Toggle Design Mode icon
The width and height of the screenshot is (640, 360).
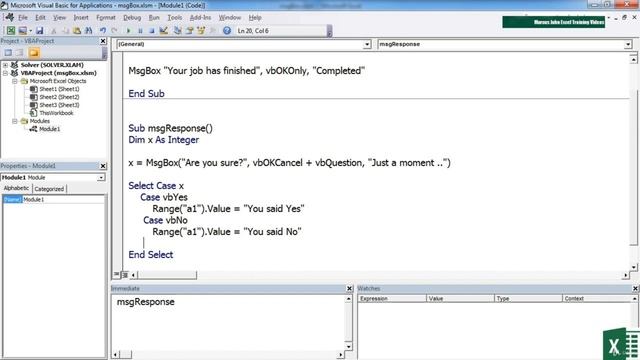pyautogui.click(x=164, y=31)
